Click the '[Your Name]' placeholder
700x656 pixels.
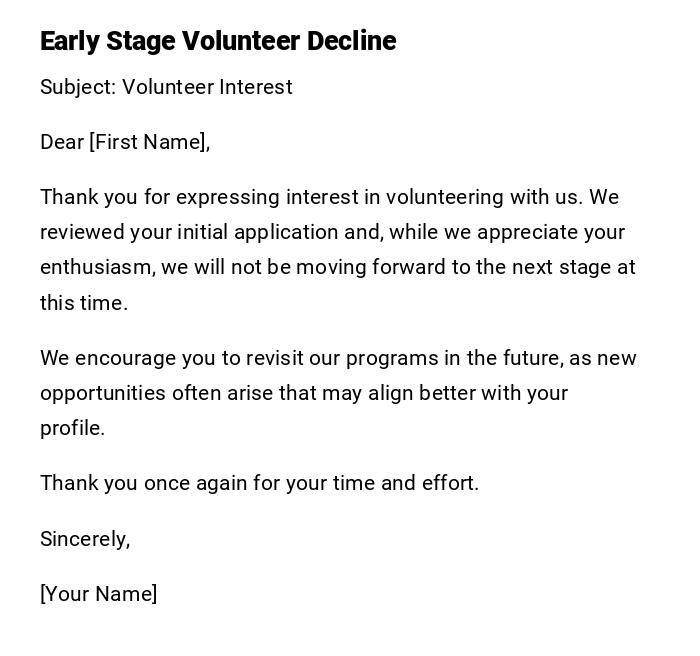(x=99, y=594)
